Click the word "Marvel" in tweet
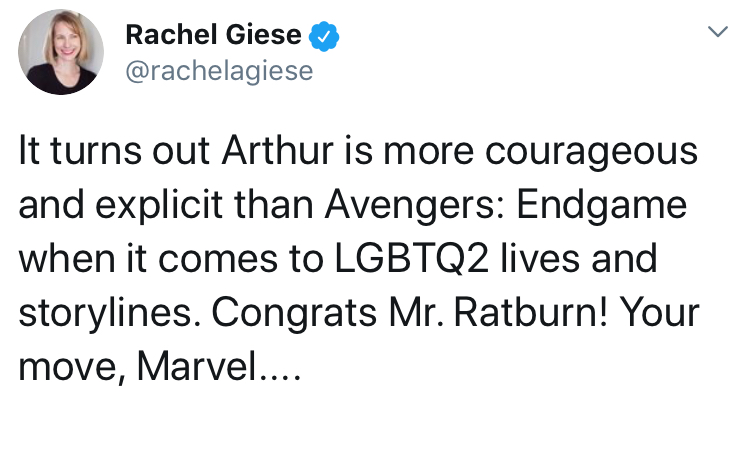 [197, 367]
